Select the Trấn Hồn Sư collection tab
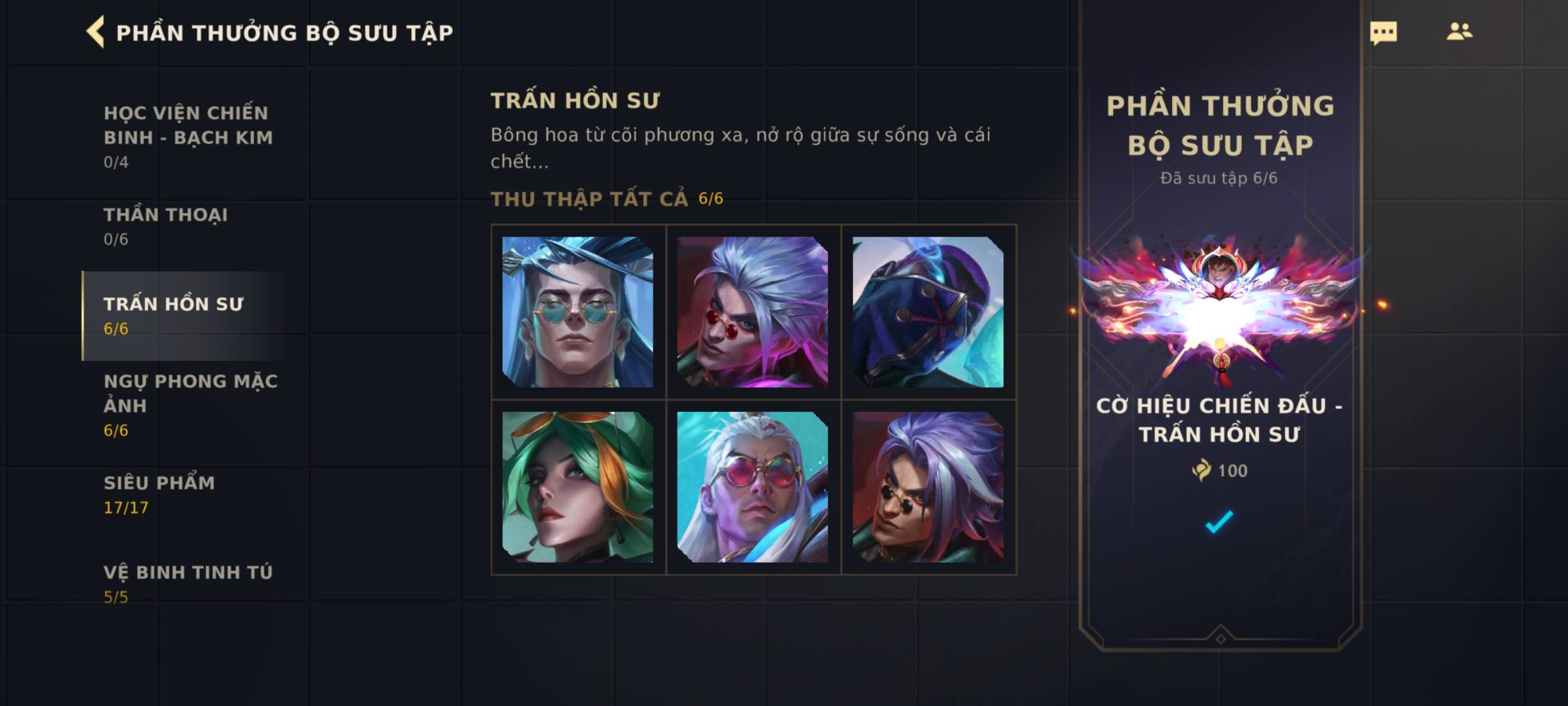The height and width of the screenshot is (706, 1568). [x=189, y=316]
